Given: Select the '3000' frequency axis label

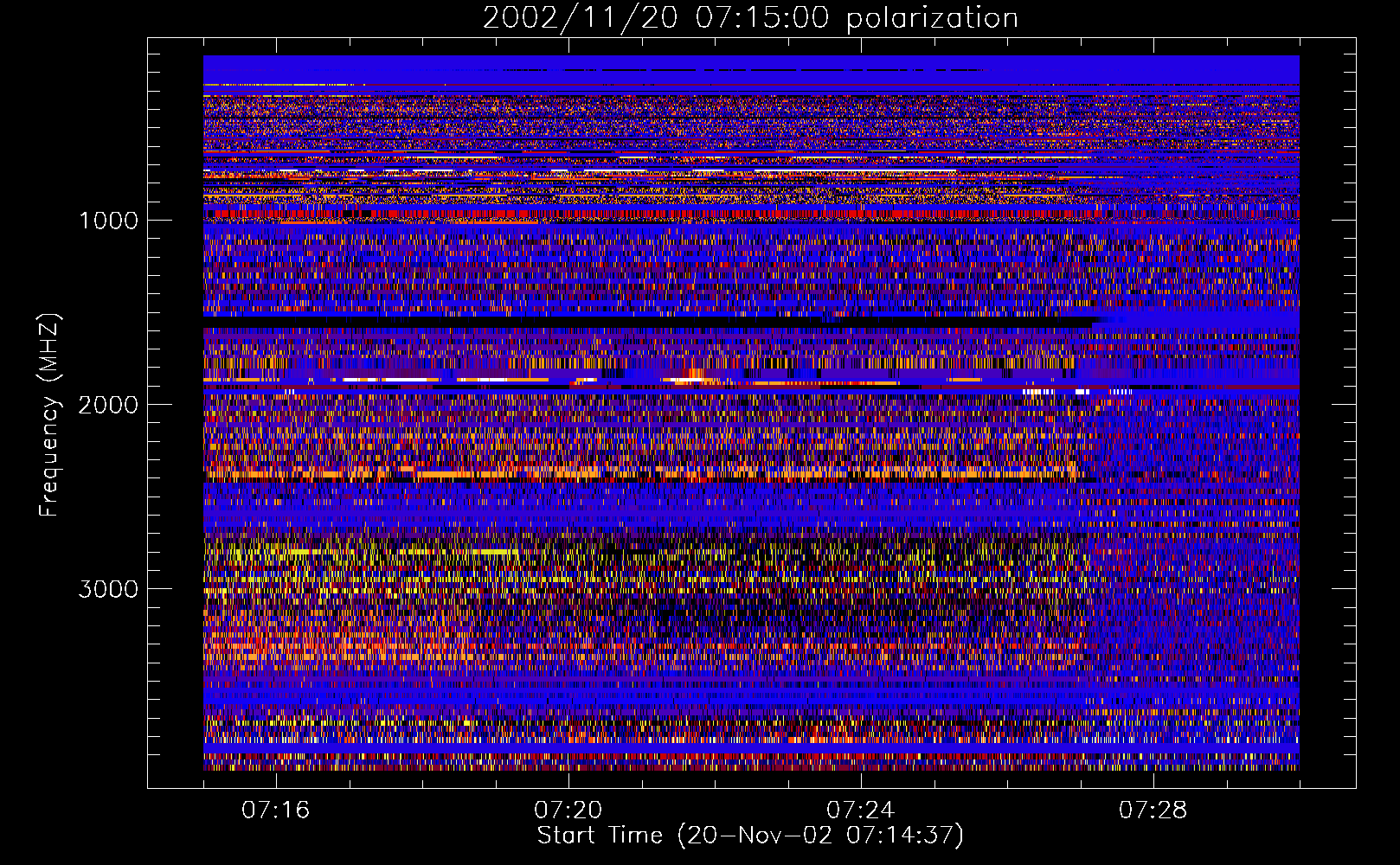Looking at the screenshot, I should point(108,589).
